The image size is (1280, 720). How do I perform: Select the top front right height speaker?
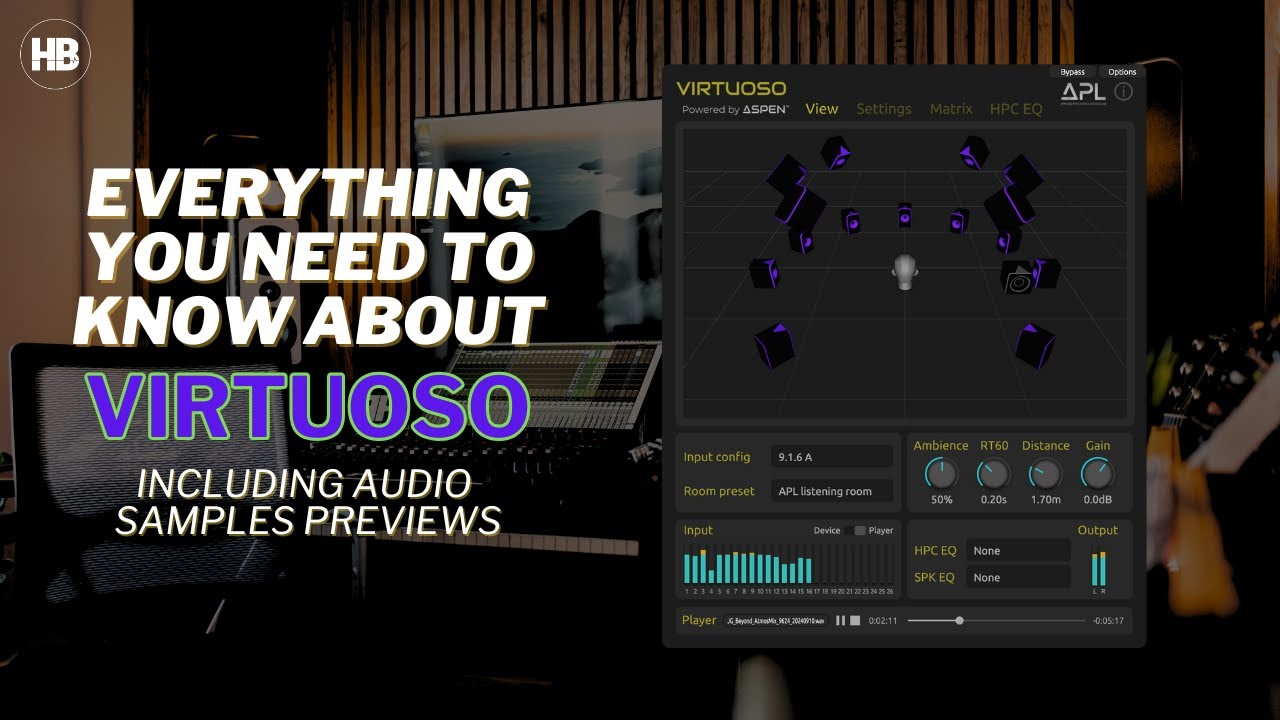(973, 152)
